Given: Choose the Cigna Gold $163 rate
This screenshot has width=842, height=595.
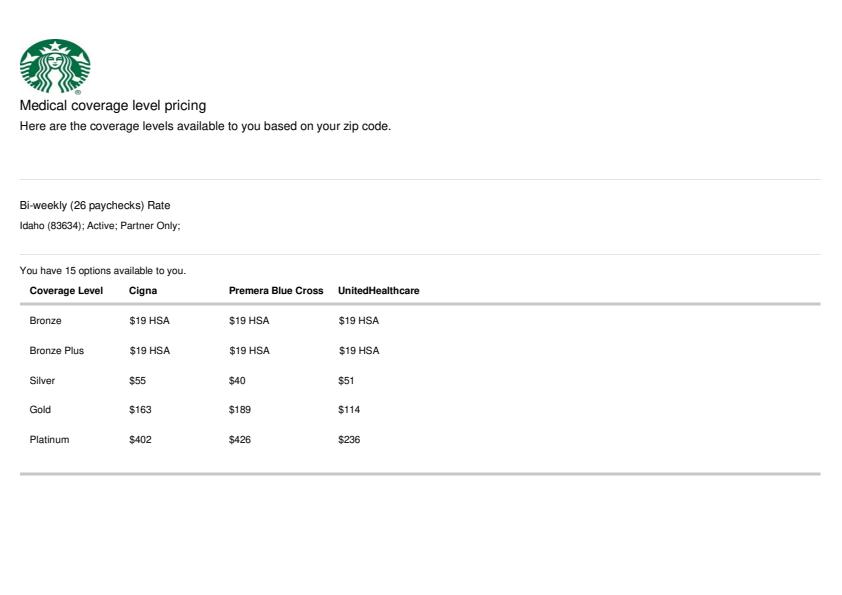Looking at the screenshot, I should click(x=140, y=410).
